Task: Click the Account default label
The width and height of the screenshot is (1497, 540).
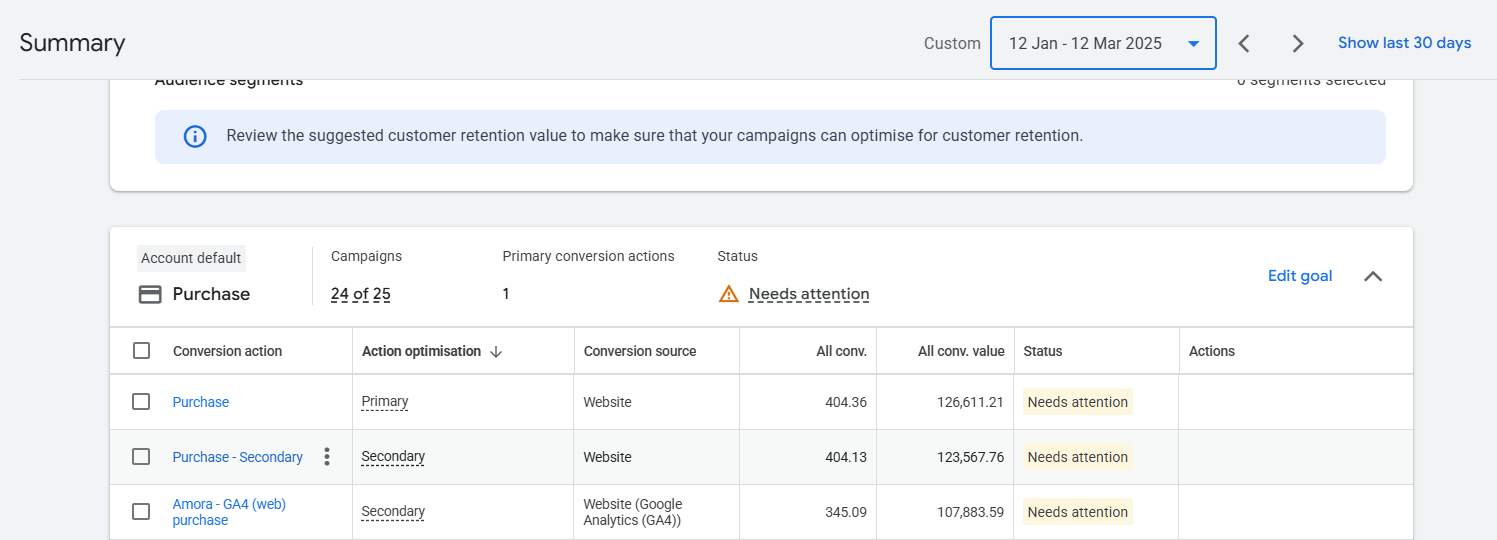Action: click(x=191, y=258)
